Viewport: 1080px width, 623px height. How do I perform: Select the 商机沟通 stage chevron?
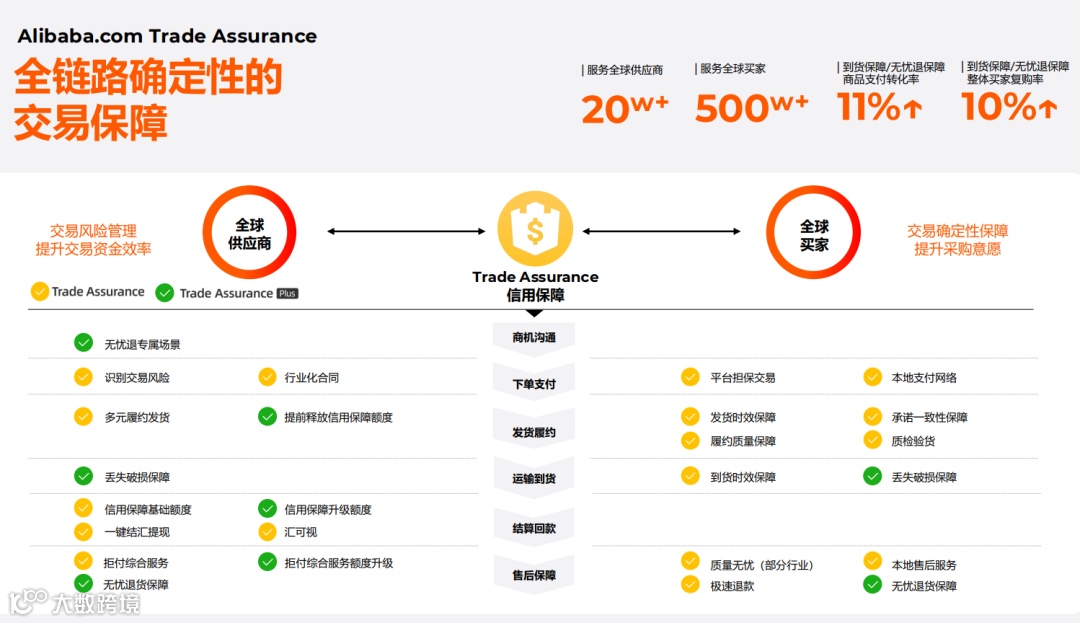(534, 338)
